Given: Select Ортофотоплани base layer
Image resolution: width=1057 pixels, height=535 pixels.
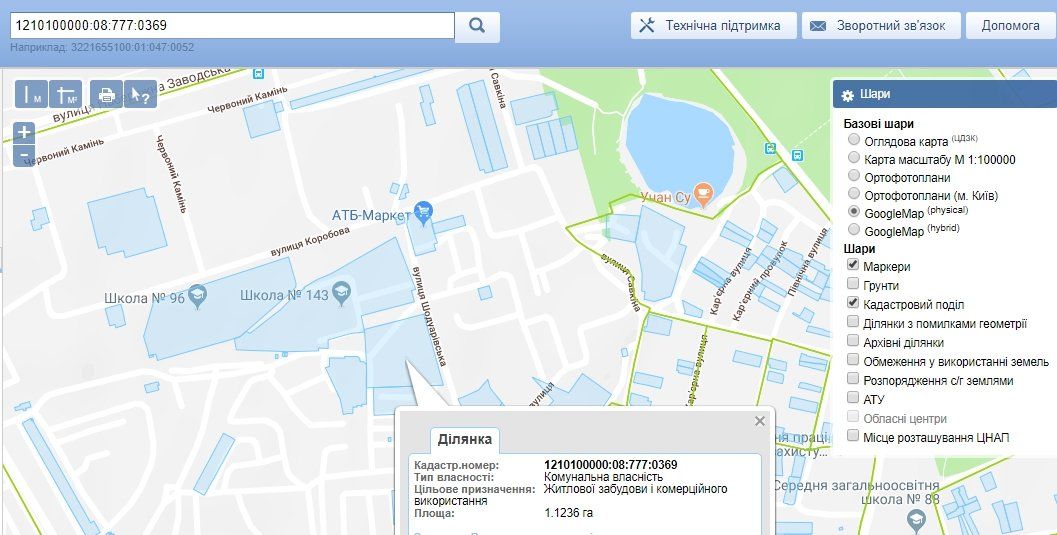Looking at the screenshot, I should pos(854,176).
